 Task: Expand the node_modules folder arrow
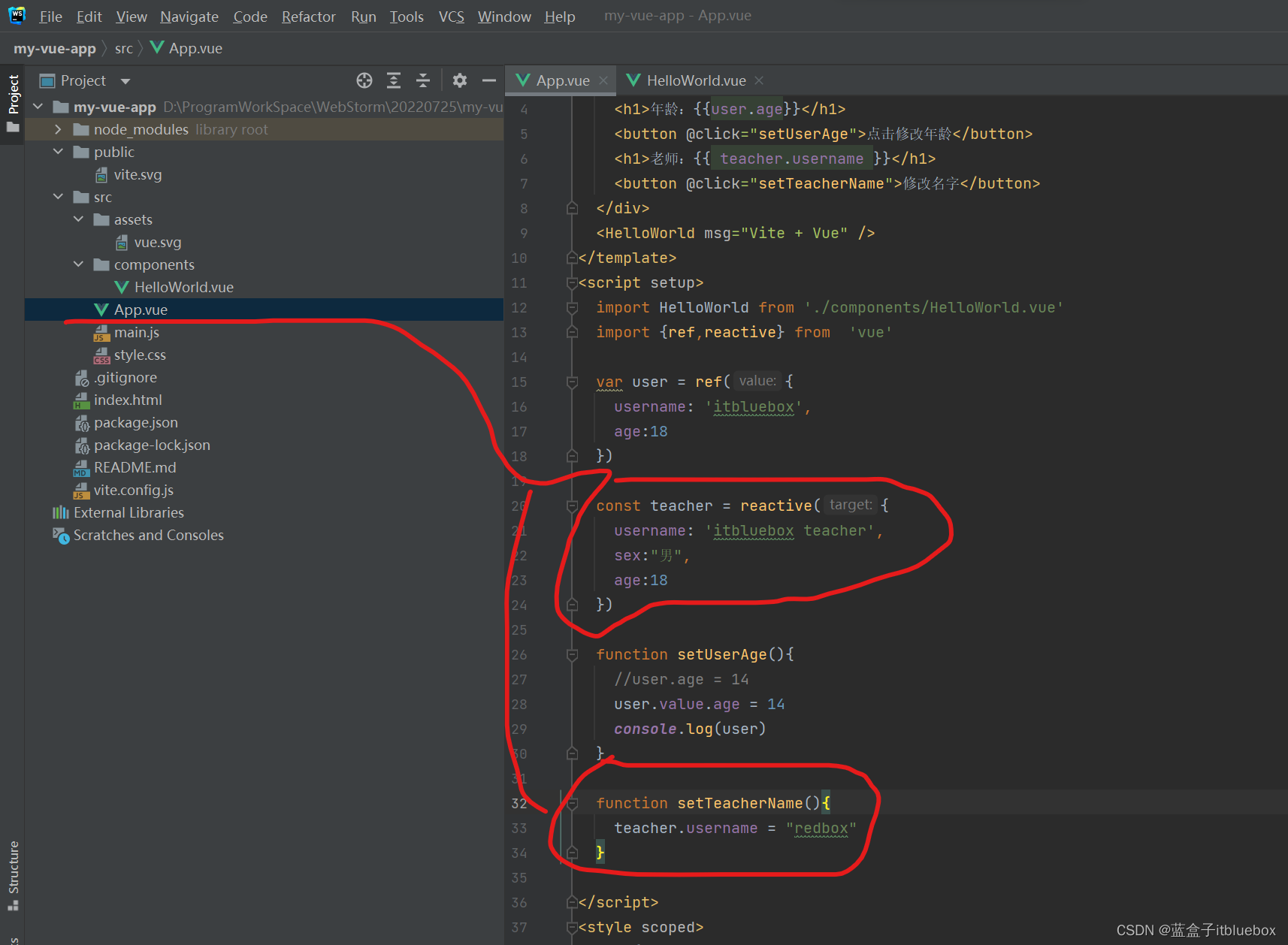(x=59, y=129)
